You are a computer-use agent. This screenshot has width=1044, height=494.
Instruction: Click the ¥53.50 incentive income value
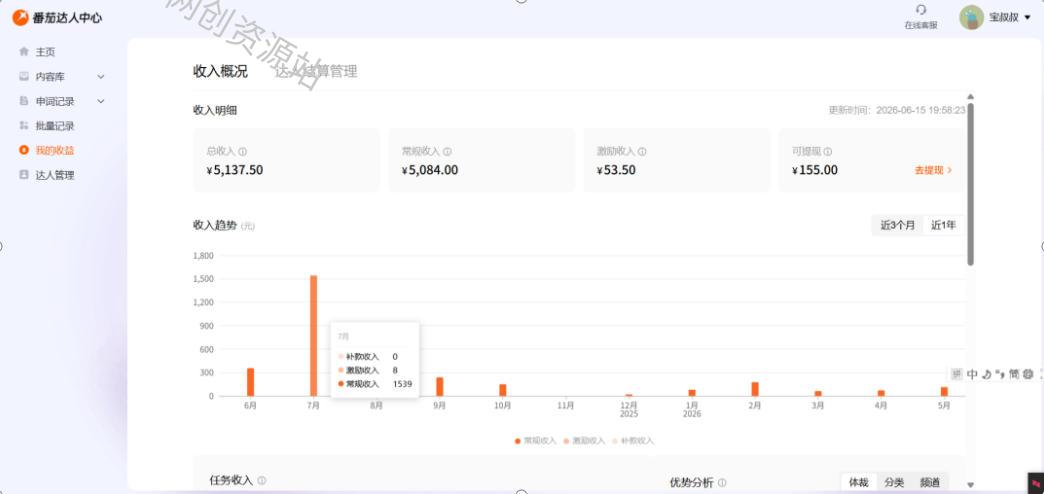point(617,170)
